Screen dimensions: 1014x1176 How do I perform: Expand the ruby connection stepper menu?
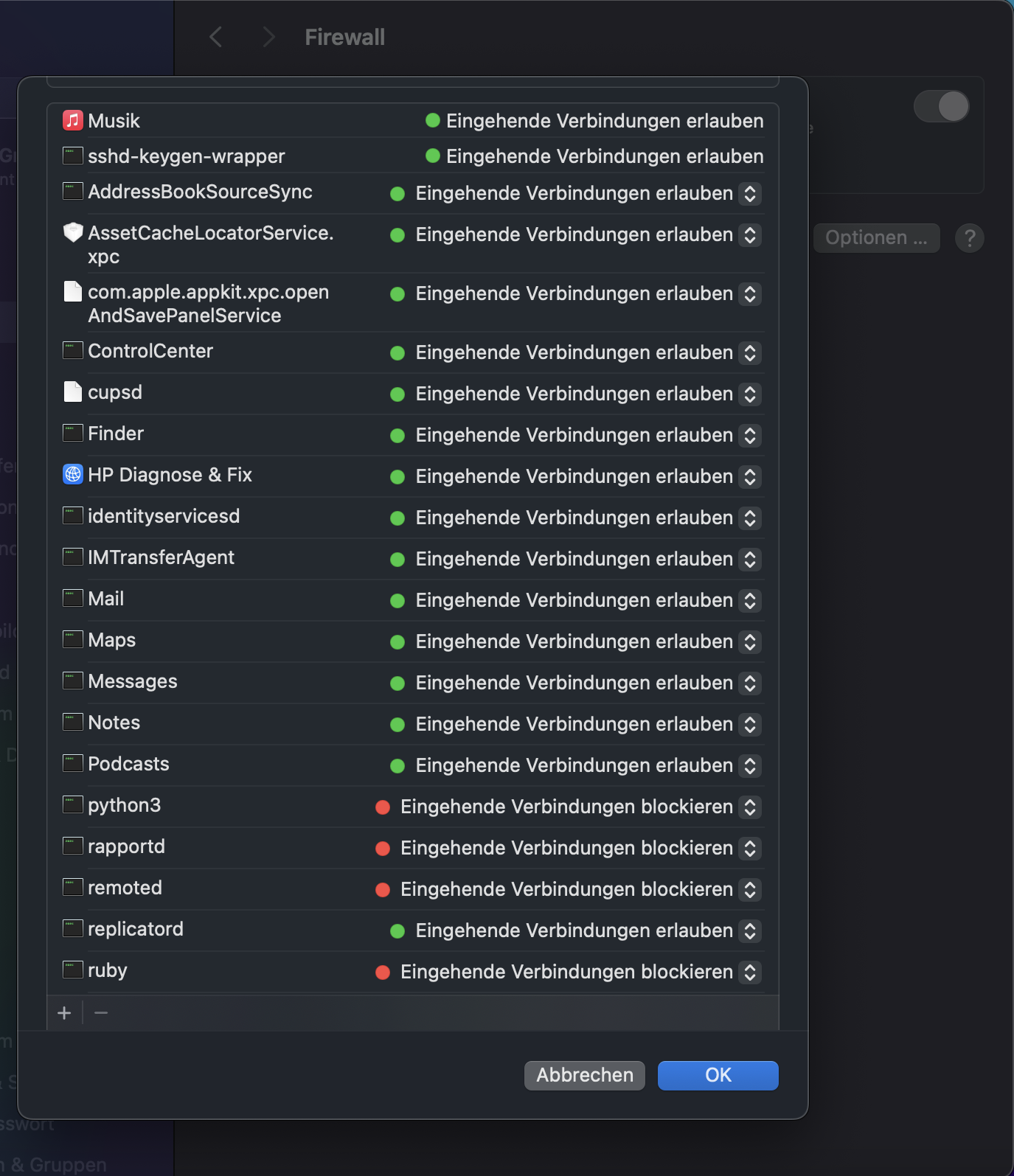(750, 972)
